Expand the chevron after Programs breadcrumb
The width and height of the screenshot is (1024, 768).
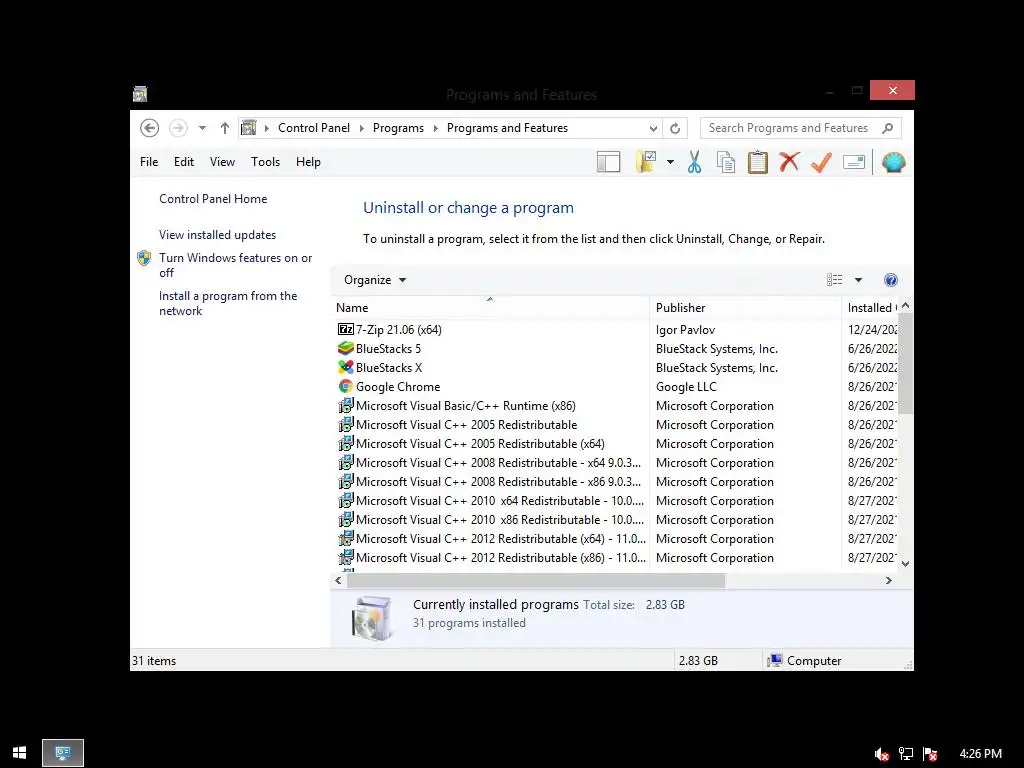pos(436,128)
